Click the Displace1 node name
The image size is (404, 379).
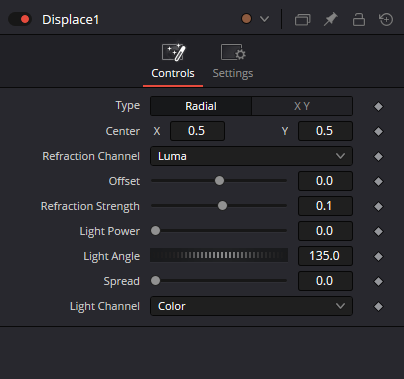[70, 20]
